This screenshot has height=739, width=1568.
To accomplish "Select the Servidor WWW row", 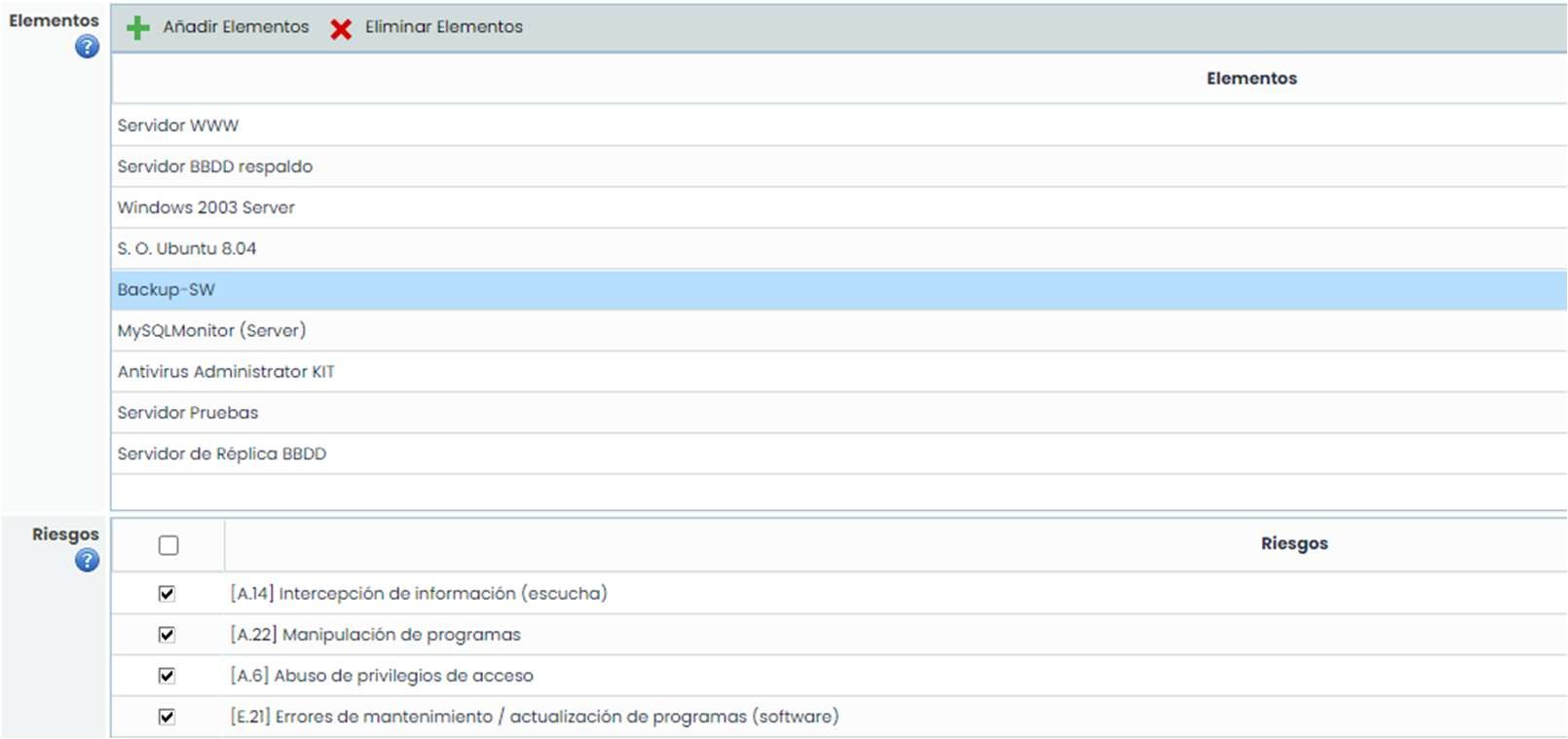I will [178, 126].
